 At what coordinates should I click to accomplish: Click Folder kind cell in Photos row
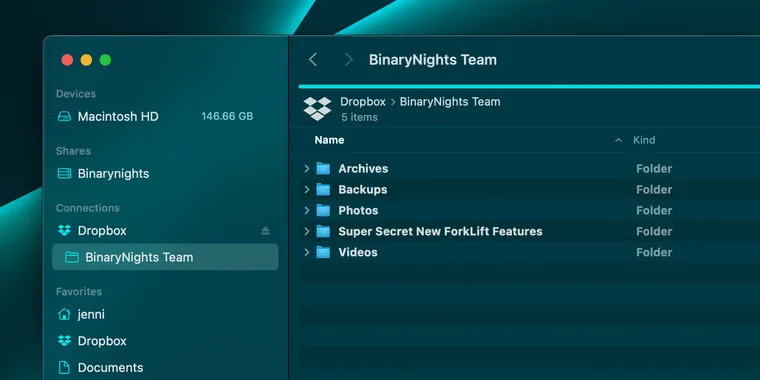point(654,210)
